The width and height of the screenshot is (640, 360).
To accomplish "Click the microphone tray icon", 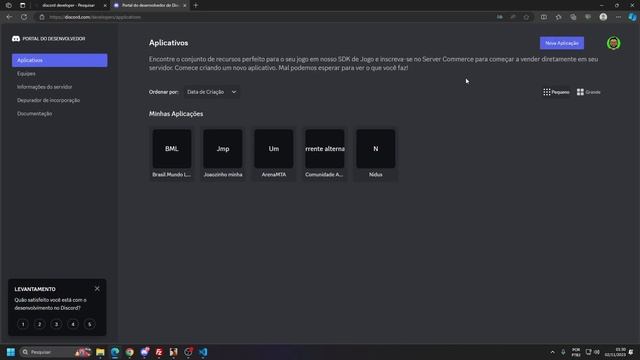I will [563, 352].
